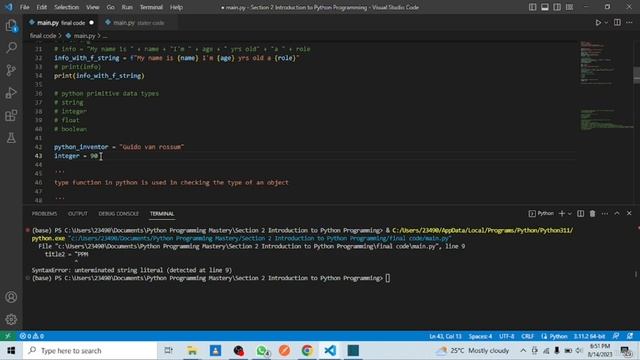Open the Selection menu

pyautogui.click(x=67, y=7)
